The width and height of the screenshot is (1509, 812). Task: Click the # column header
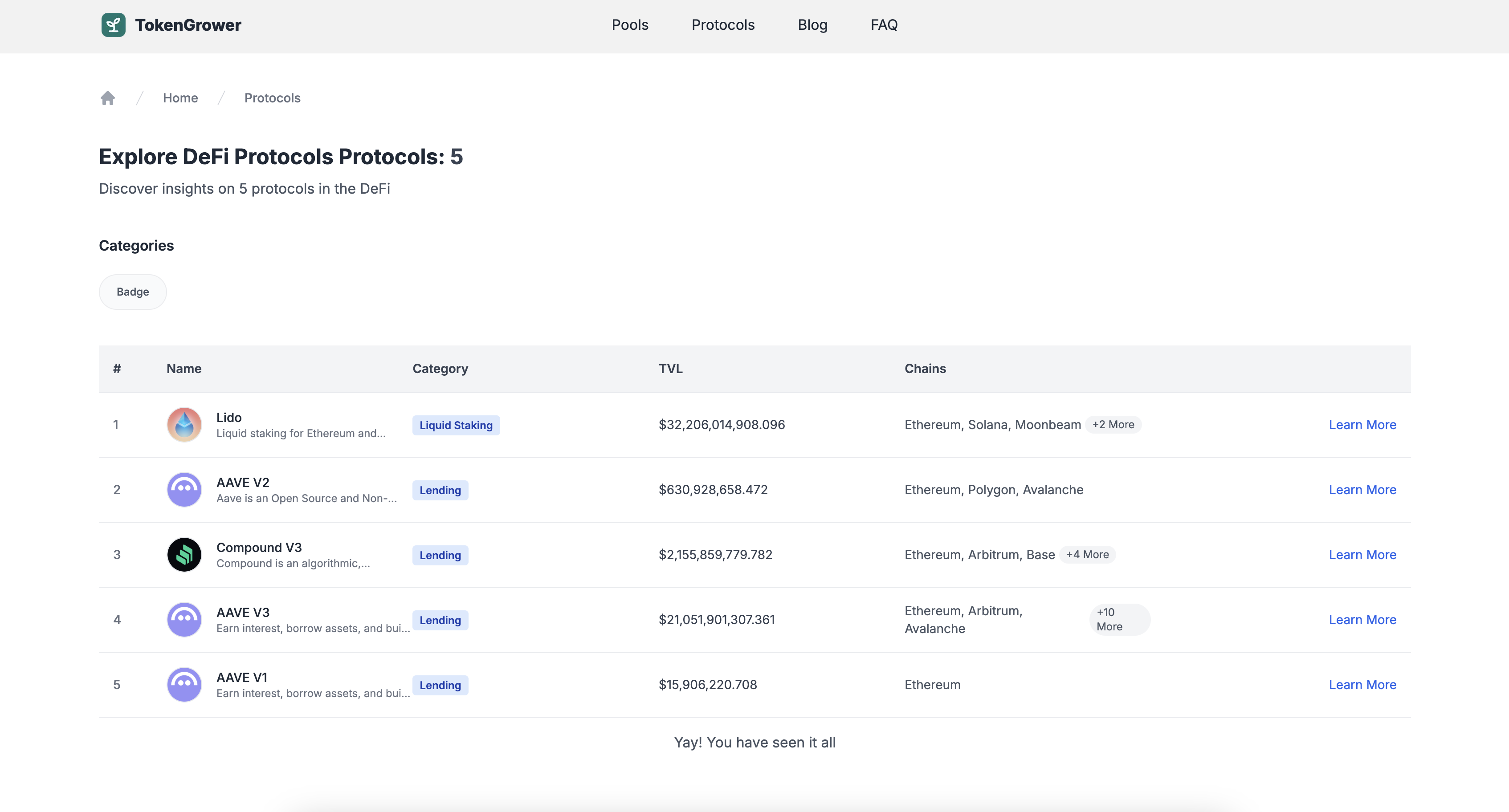tap(117, 368)
